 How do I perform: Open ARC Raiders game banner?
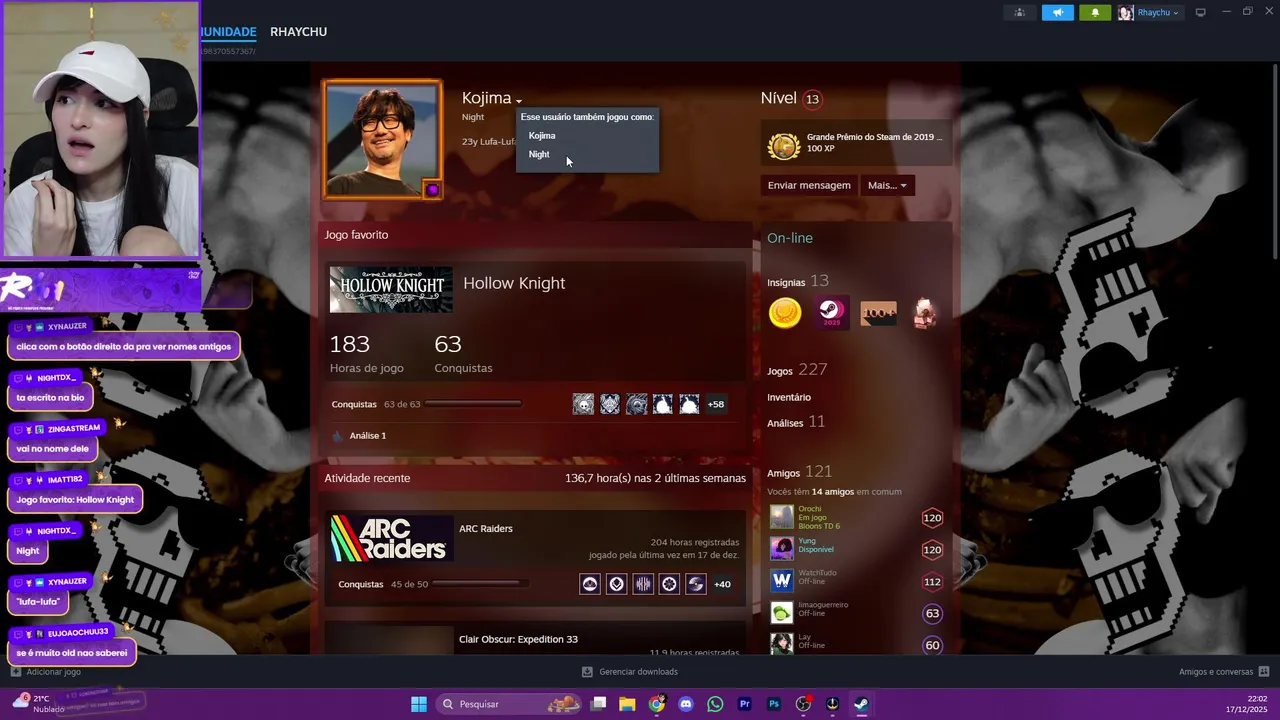391,538
